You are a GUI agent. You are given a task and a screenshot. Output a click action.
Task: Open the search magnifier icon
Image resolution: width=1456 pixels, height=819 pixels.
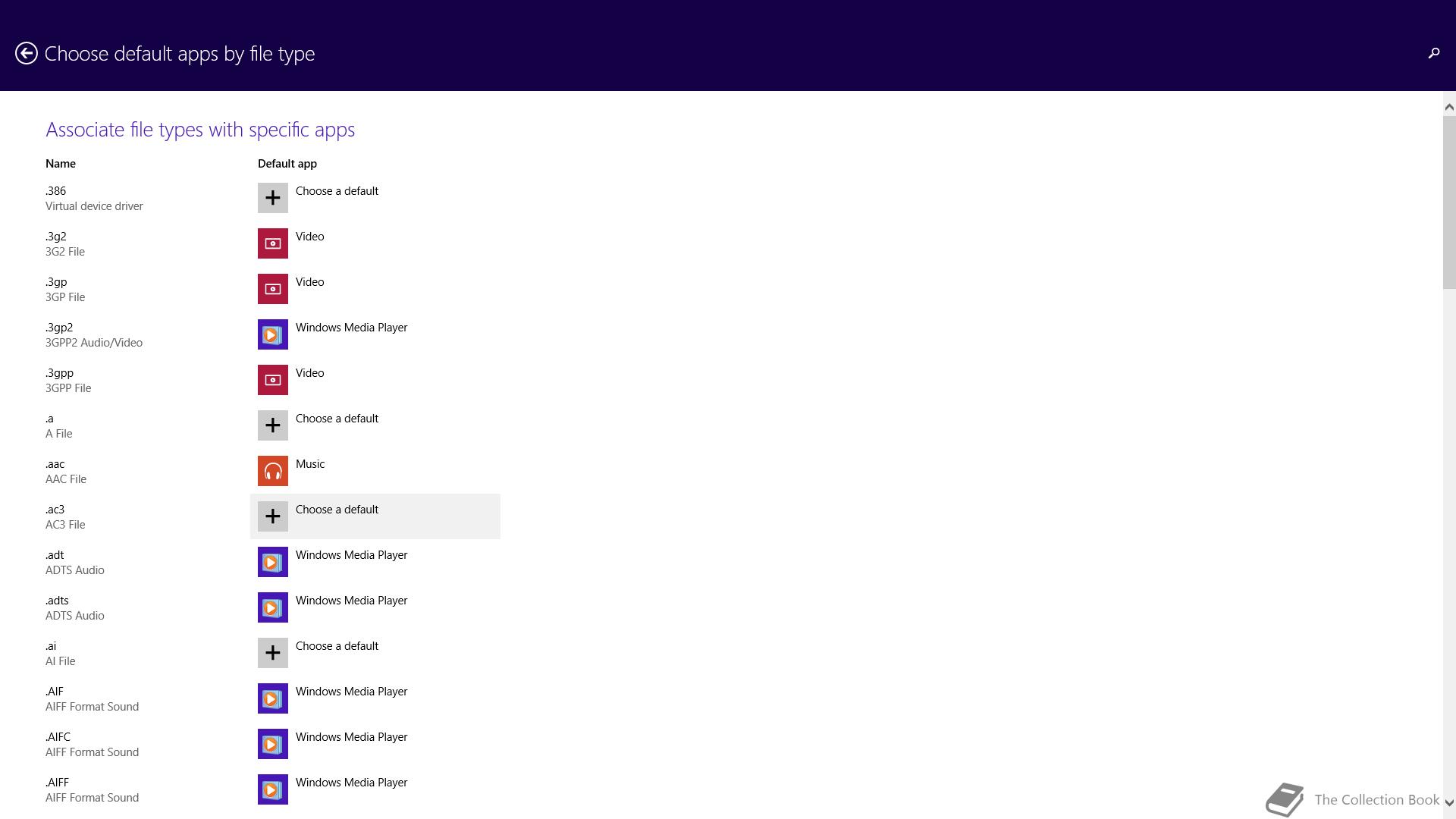pos(1433,53)
